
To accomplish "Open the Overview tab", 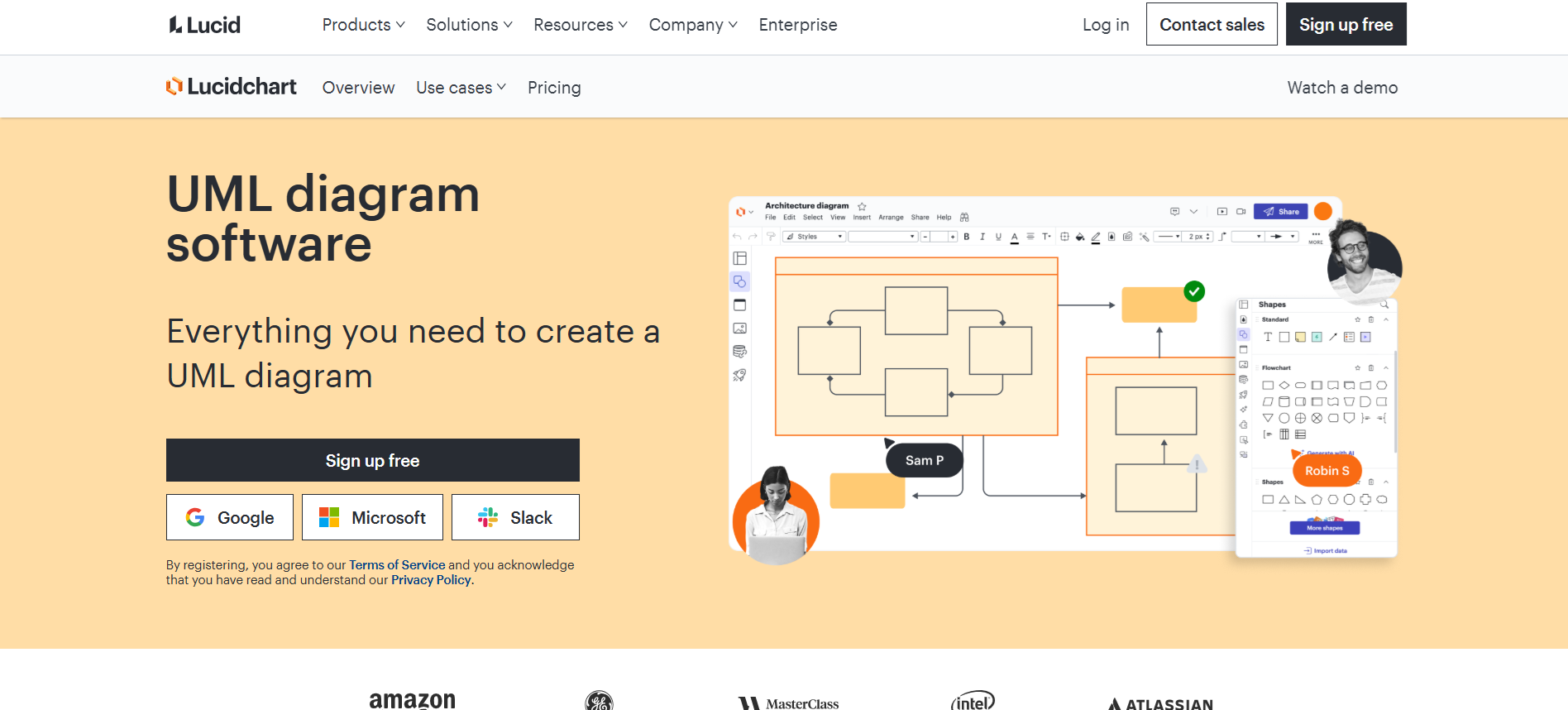I will click(358, 88).
